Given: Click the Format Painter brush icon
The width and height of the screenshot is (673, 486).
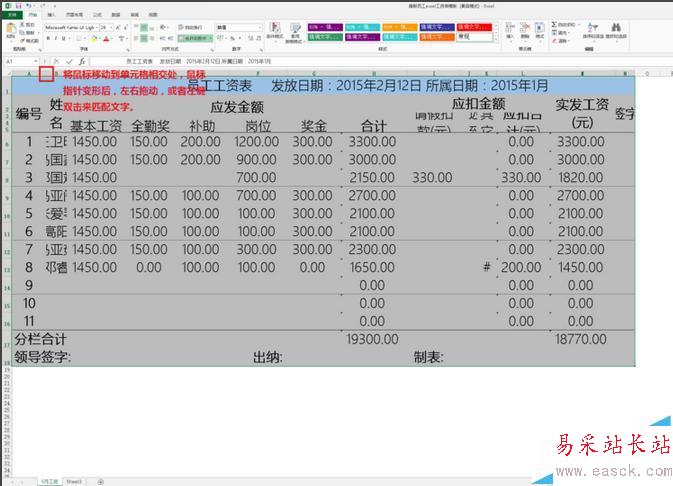Looking at the screenshot, I should tap(22, 40).
